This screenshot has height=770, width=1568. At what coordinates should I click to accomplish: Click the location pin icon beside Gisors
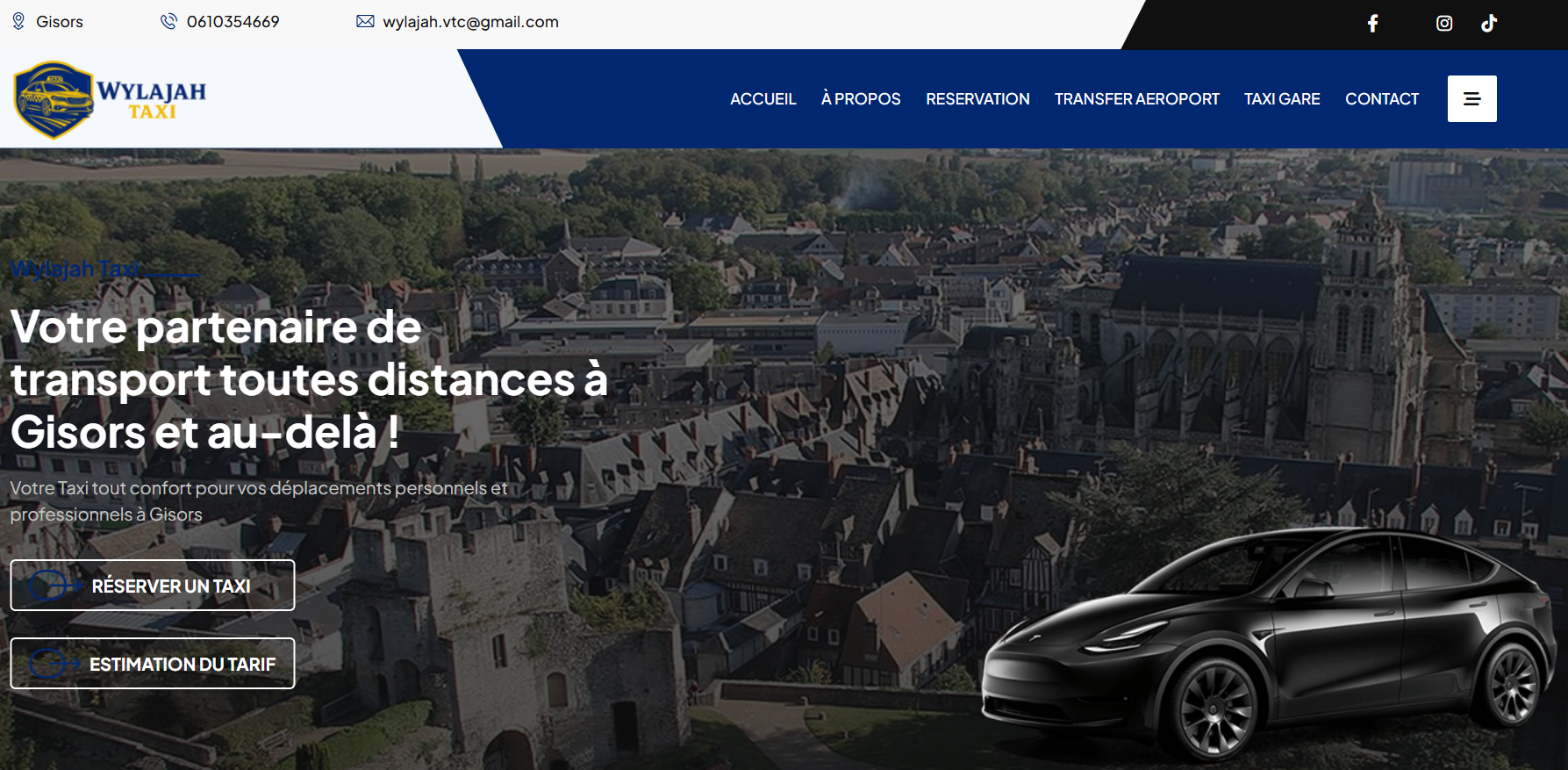(18, 21)
